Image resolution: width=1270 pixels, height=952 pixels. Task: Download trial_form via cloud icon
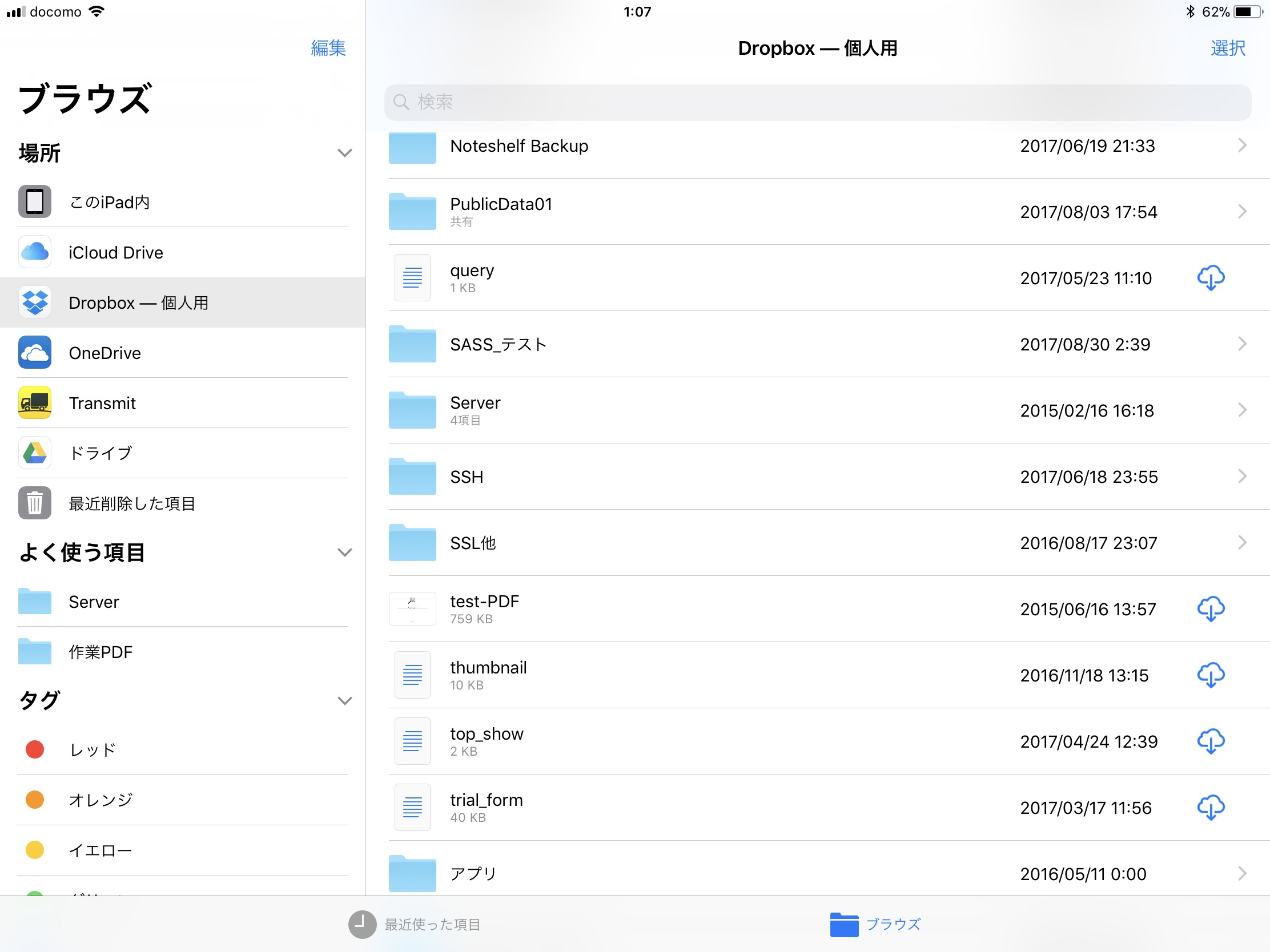pos(1210,808)
